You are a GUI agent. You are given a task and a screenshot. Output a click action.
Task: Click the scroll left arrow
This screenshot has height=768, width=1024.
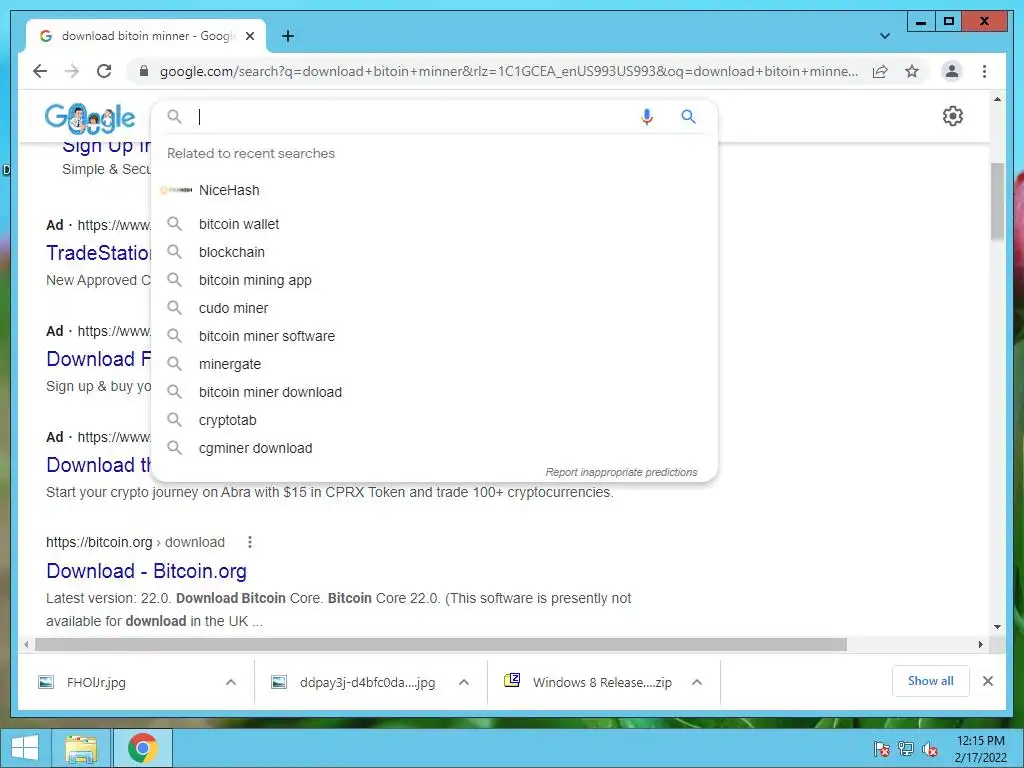26,645
